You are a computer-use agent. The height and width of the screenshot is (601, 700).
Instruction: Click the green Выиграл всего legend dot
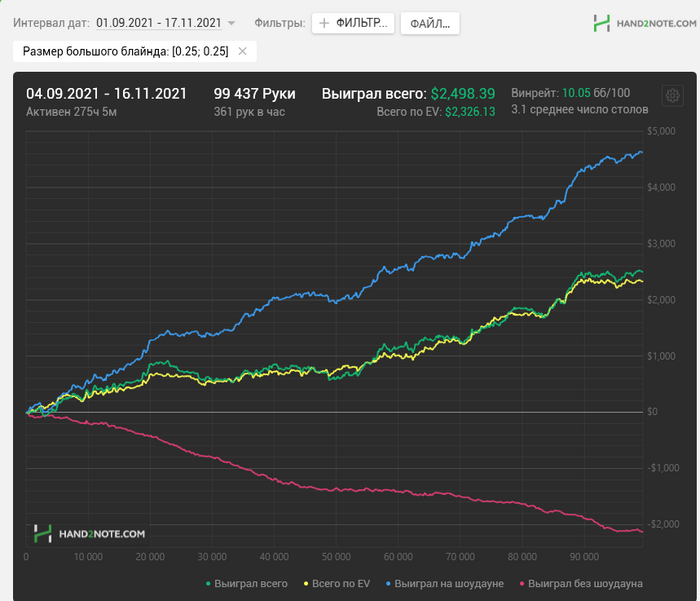[x=208, y=584]
